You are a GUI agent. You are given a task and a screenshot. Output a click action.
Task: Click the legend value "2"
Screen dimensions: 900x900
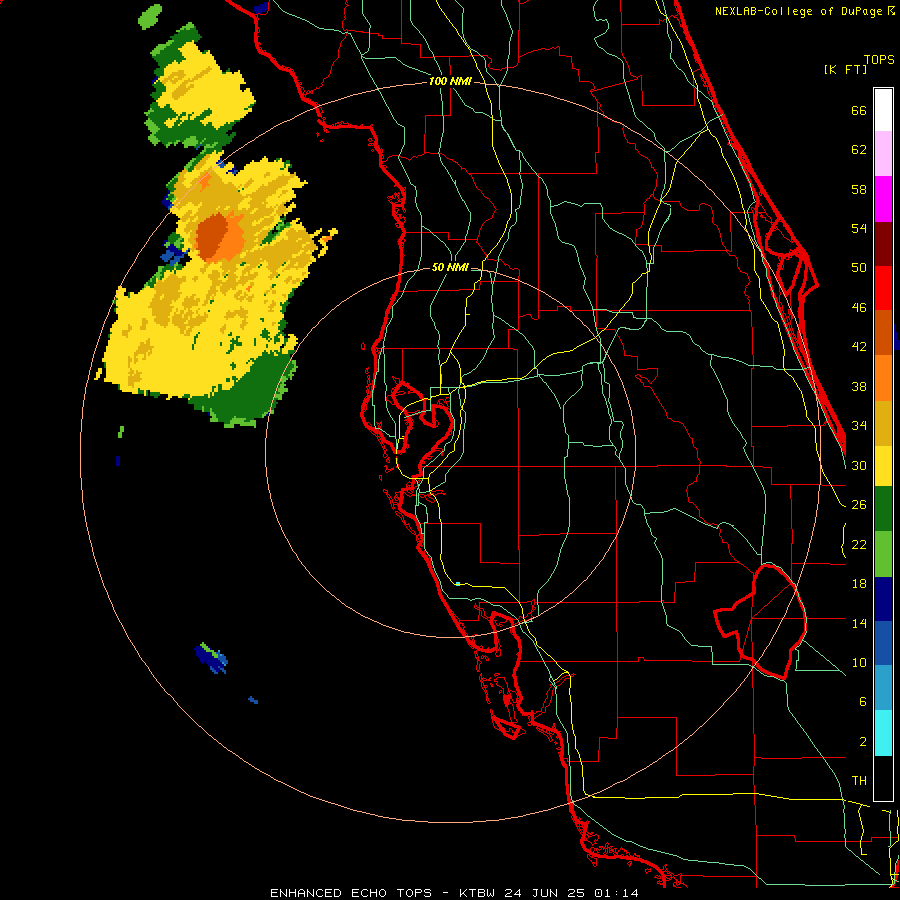[862, 742]
